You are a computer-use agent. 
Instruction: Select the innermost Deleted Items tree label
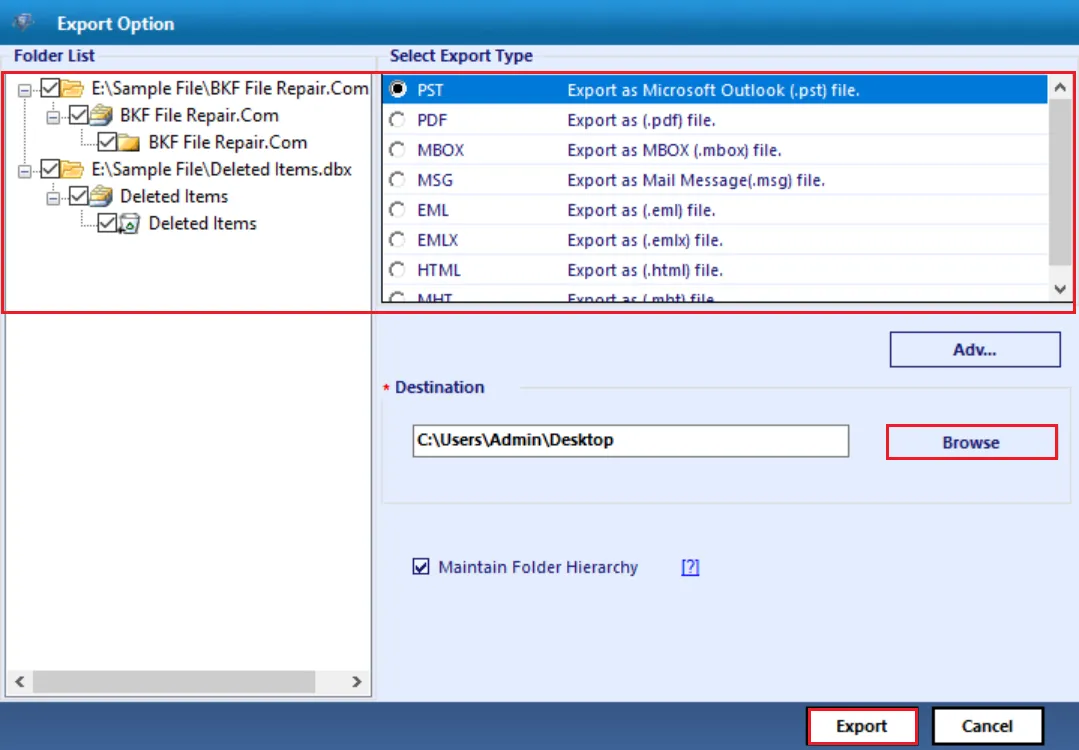pos(202,223)
